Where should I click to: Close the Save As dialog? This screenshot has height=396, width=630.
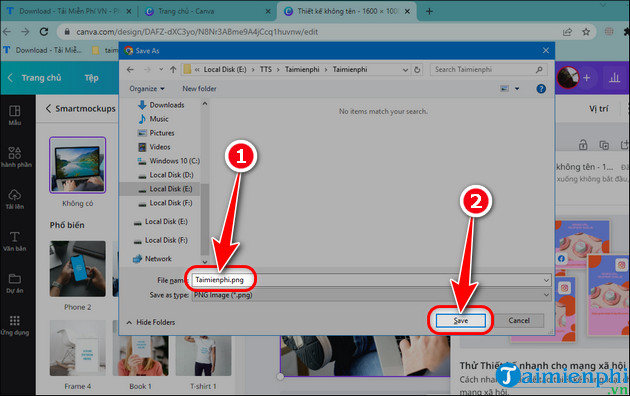pyautogui.click(x=545, y=51)
